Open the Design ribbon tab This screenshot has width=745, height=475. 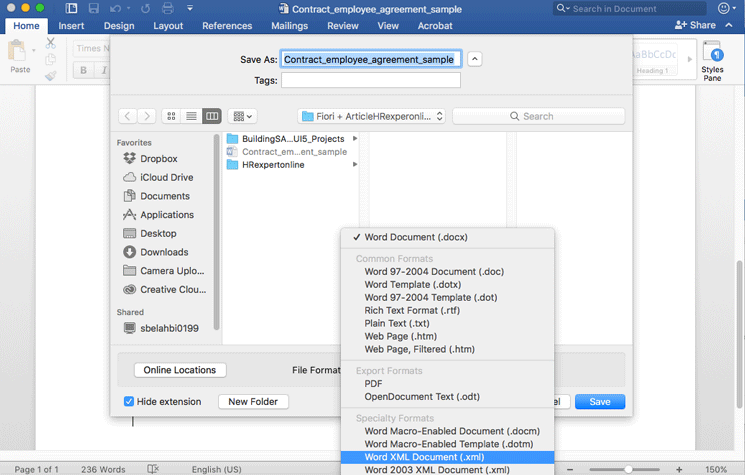119,26
